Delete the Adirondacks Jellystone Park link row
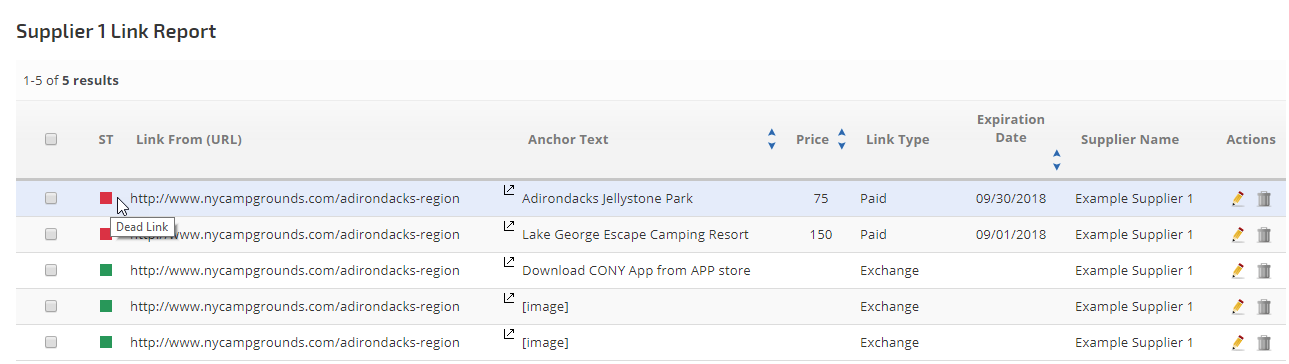This screenshot has width=1289, height=364. point(1264,199)
